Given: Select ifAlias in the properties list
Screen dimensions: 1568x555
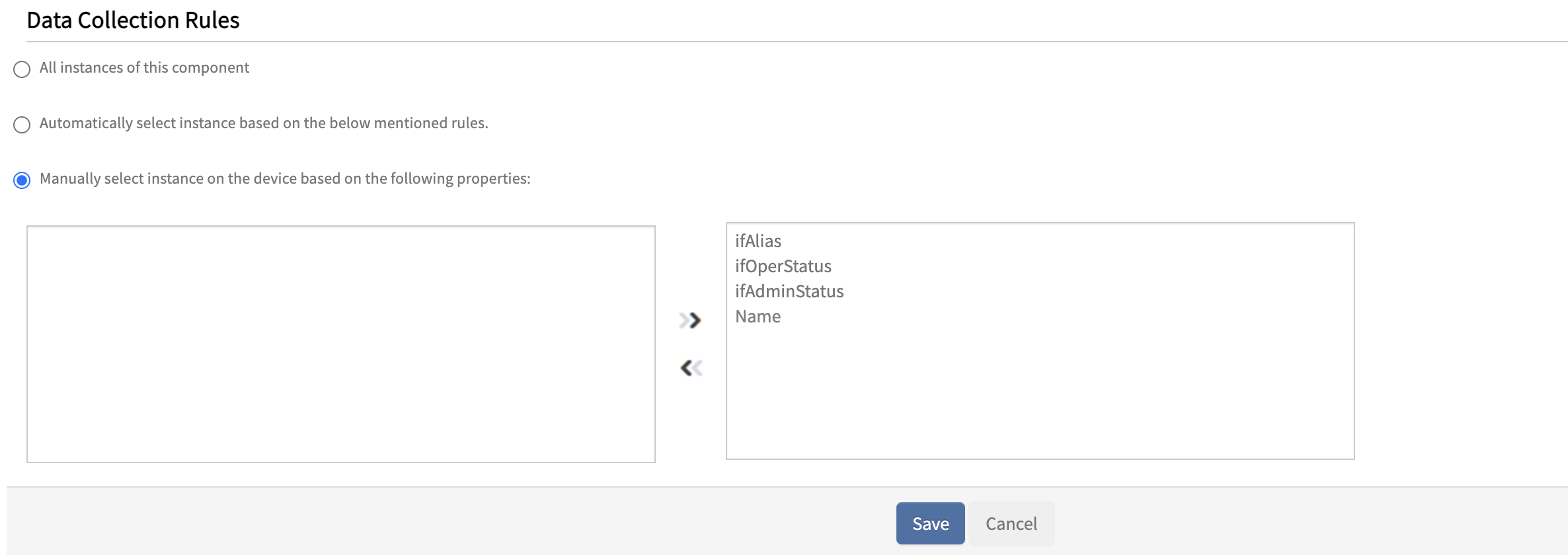Looking at the screenshot, I should tap(758, 241).
